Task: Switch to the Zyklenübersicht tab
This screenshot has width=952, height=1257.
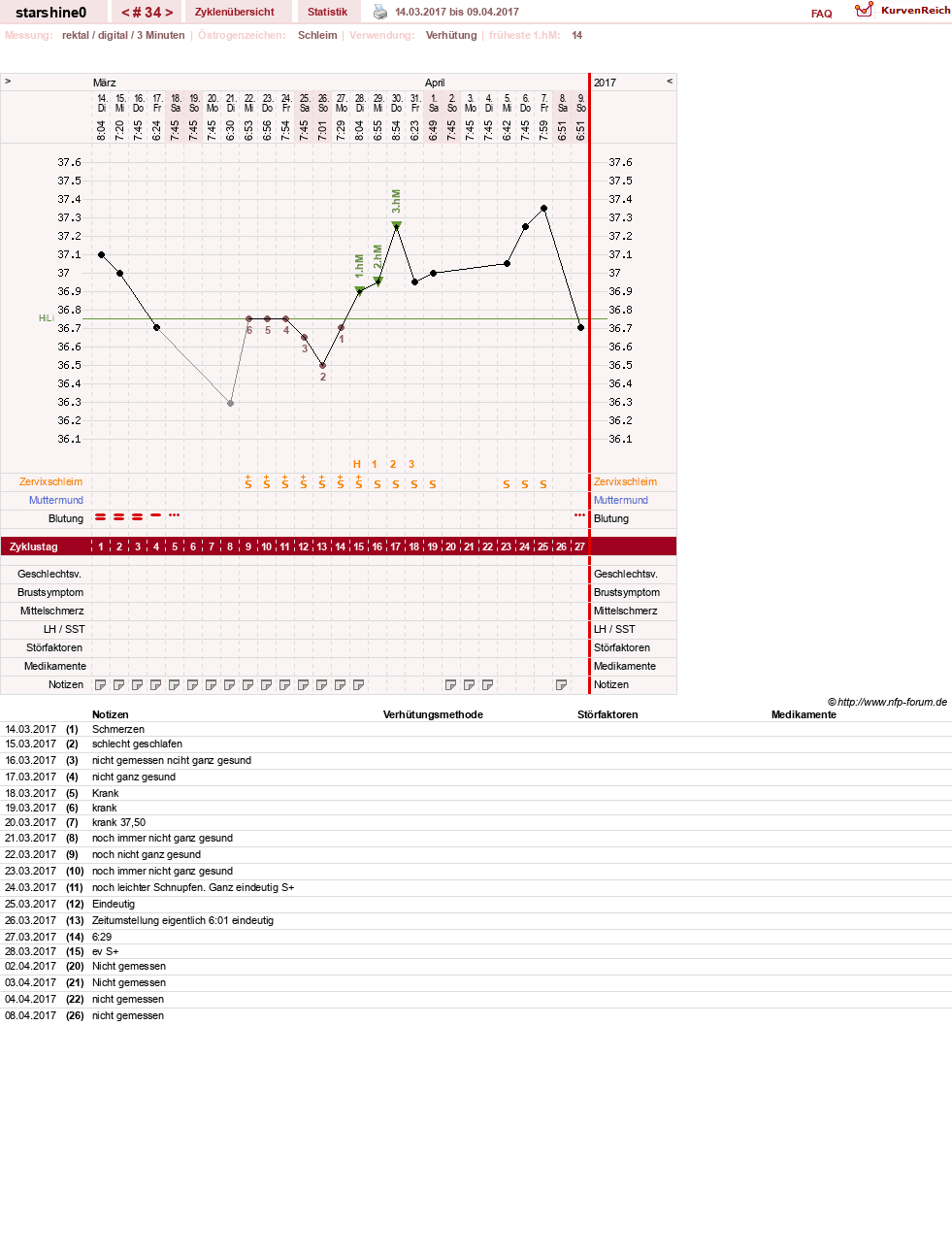Action: (x=235, y=12)
